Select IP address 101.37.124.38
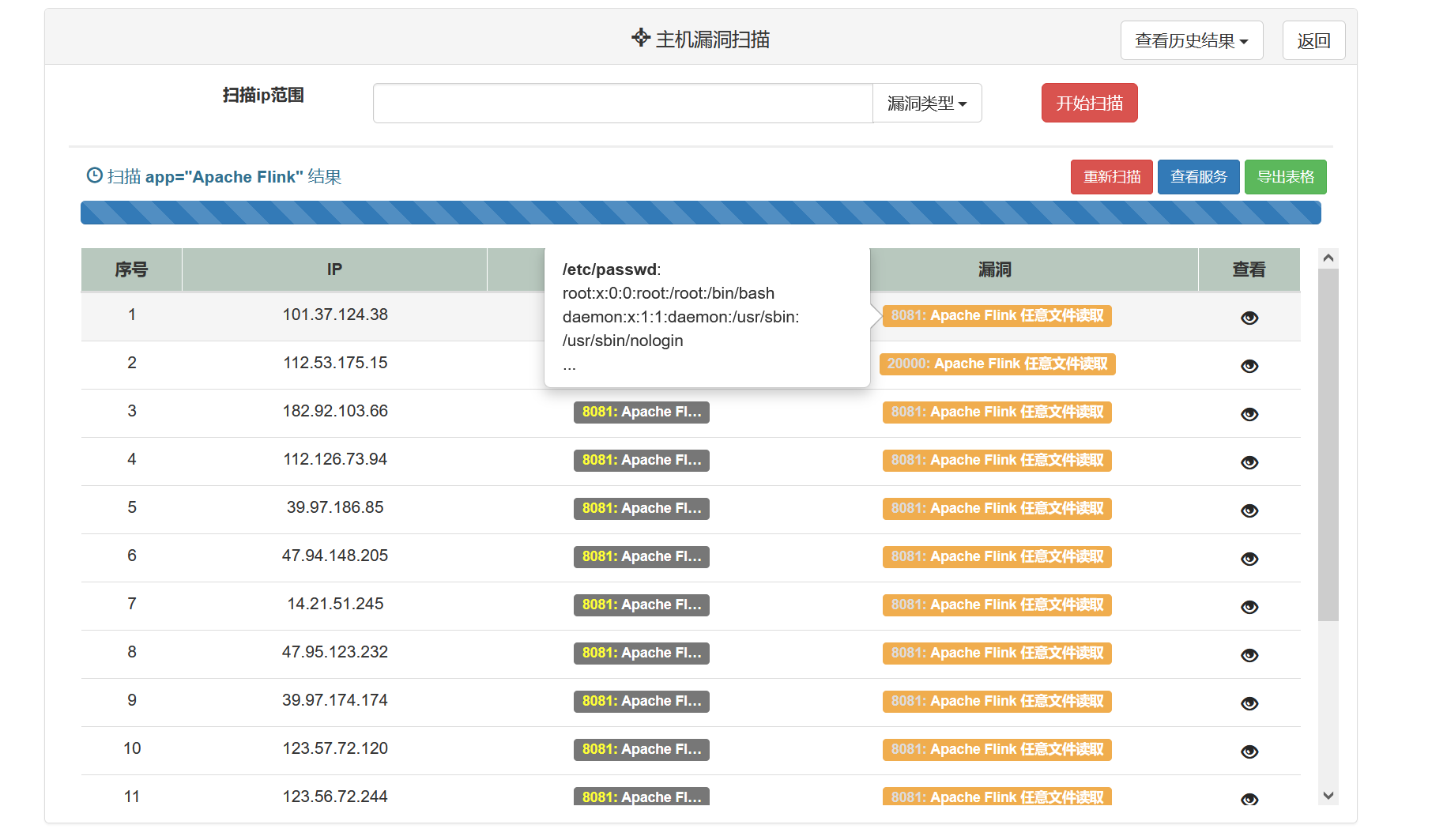This screenshot has width=1447, height=840. click(x=335, y=315)
